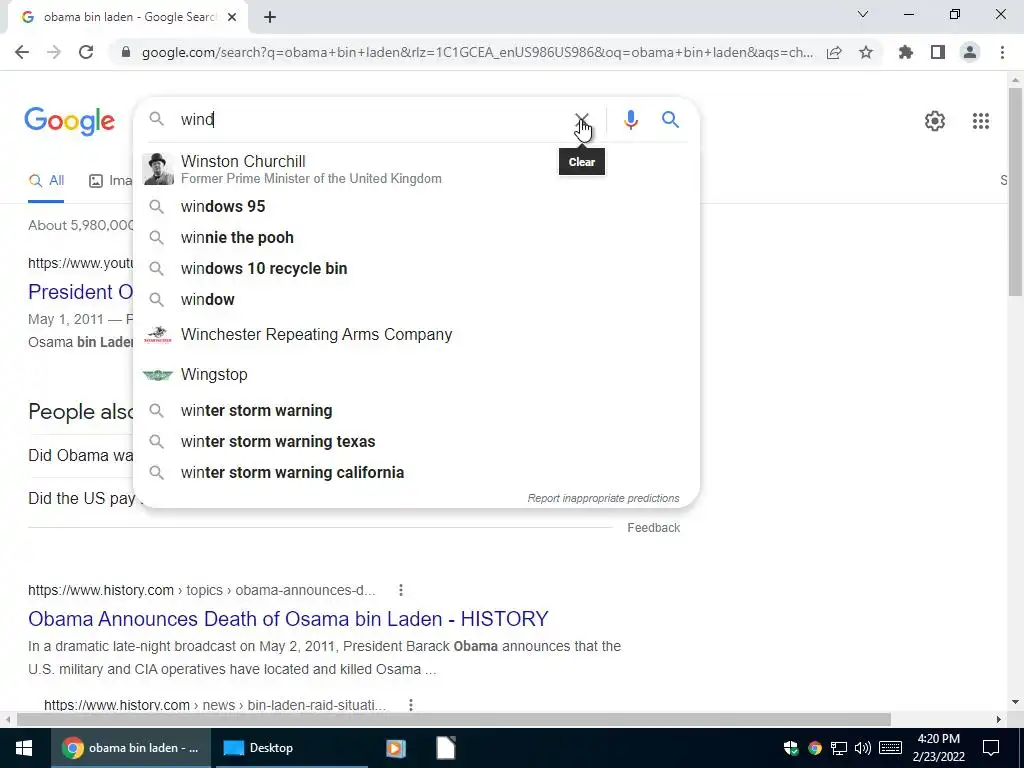The height and width of the screenshot is (768, 1024).
Task: Choose winter storm warning suggestion
Action: tap(416, 411)
